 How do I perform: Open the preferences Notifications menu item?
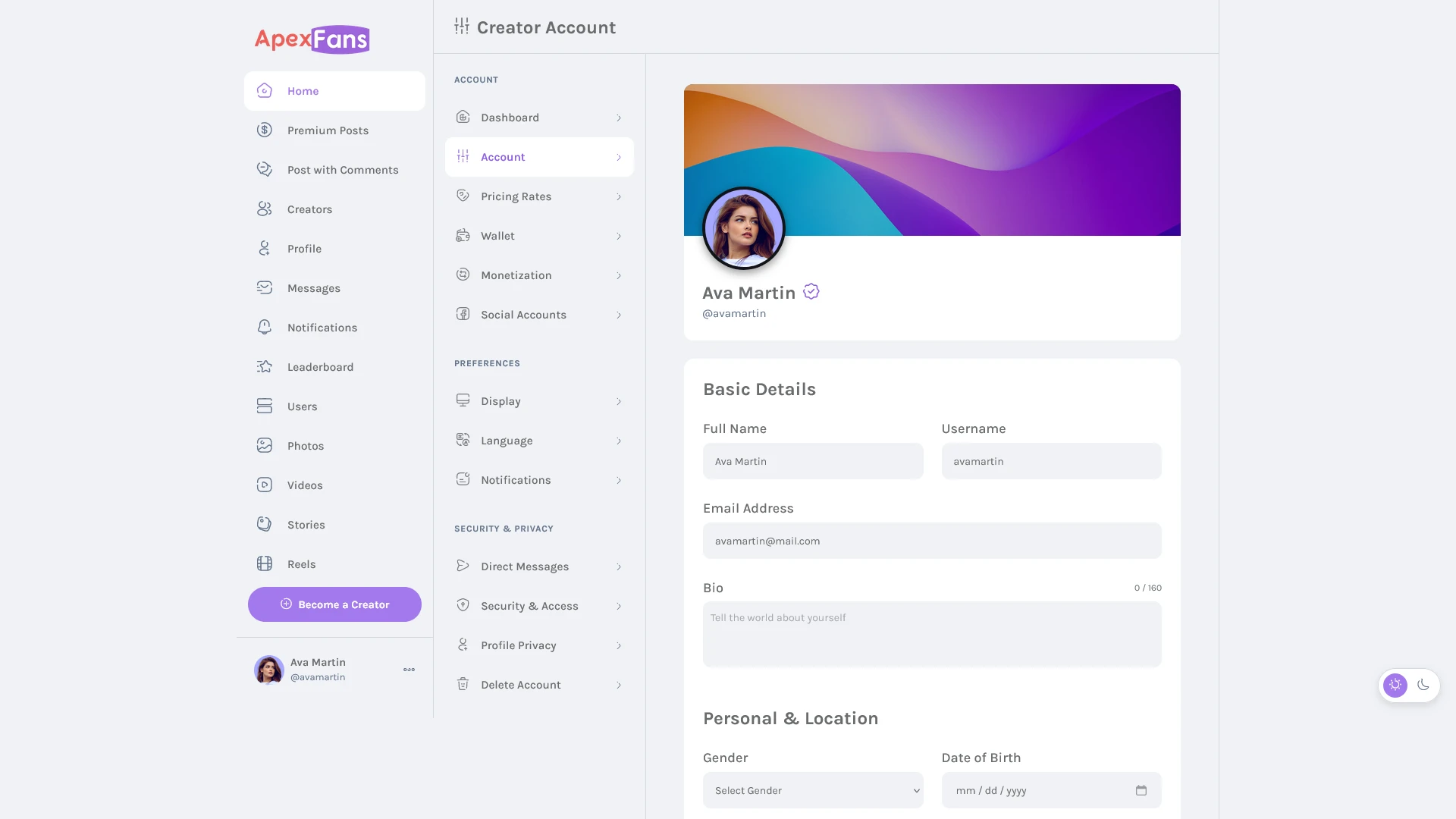539,480
